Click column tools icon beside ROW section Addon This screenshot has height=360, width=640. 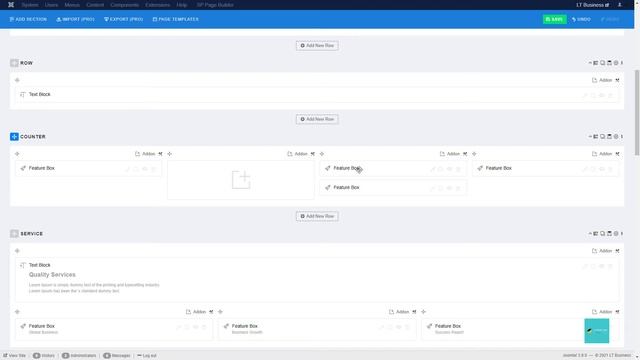point(617,80)
